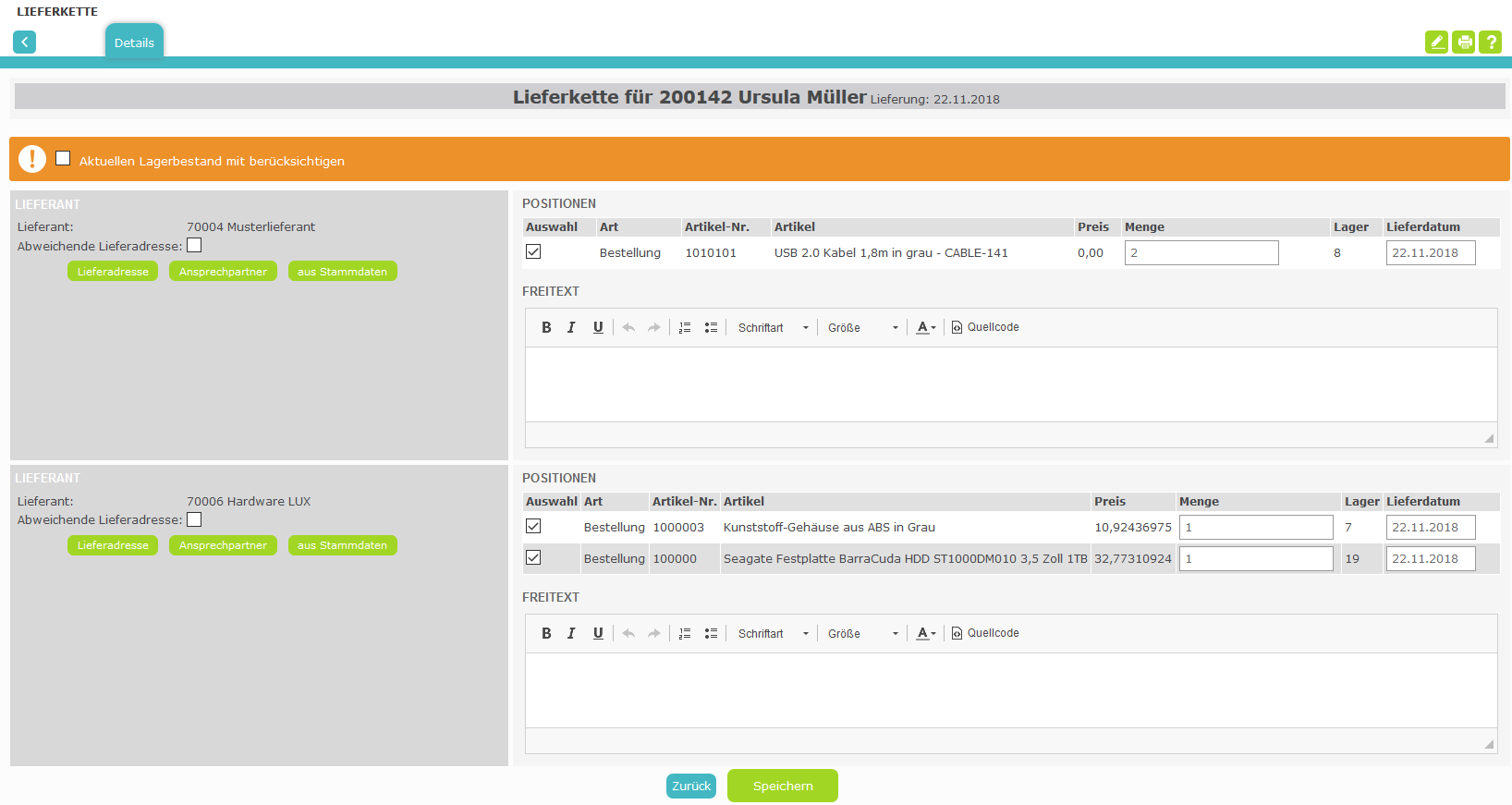This screenshot has height=805, width=1512.
Task: Click the Speichern button
Action: coord(782,786)
